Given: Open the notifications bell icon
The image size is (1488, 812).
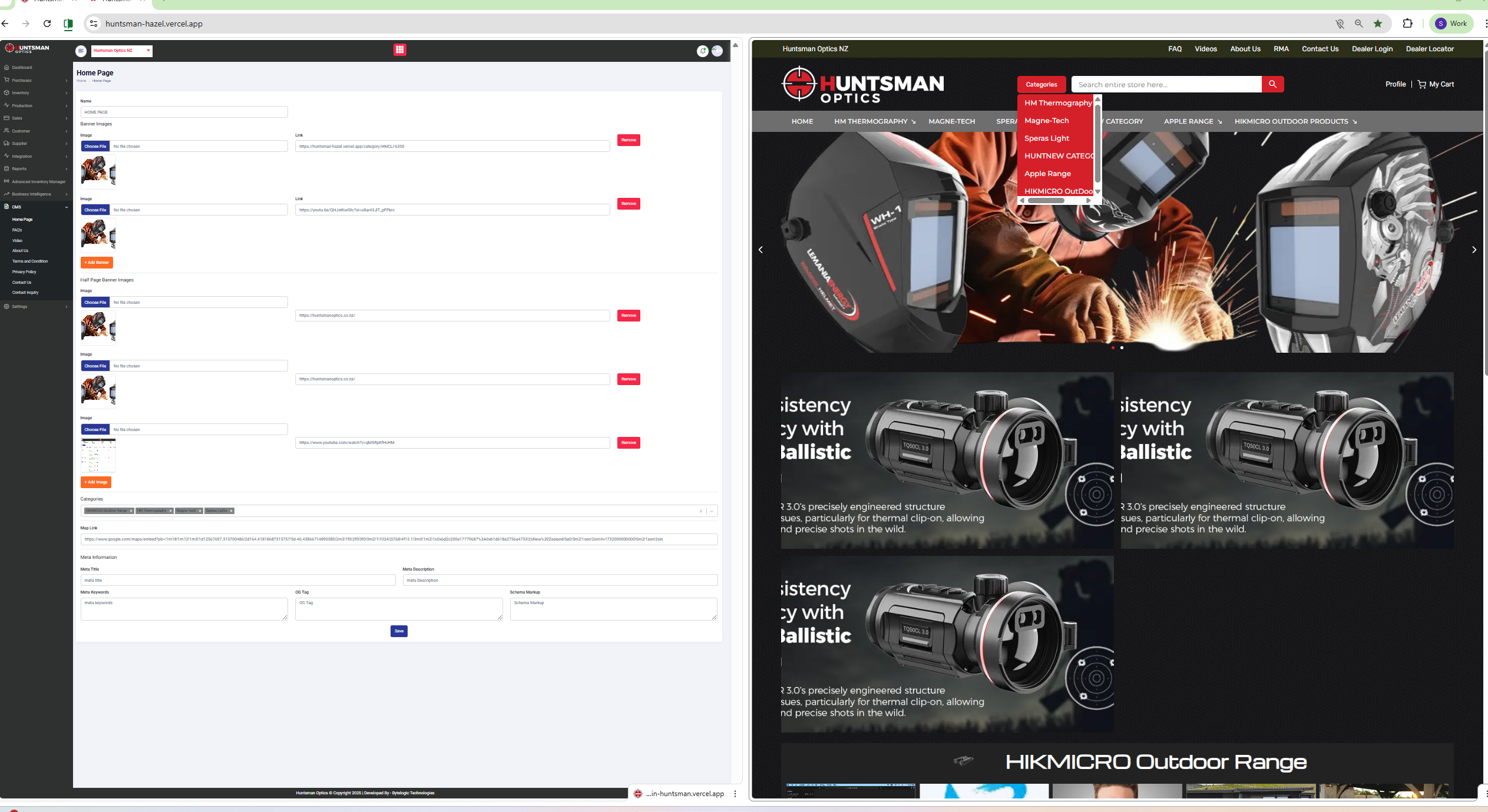Looking at the screenshot, I should click(x=703, y=51).
